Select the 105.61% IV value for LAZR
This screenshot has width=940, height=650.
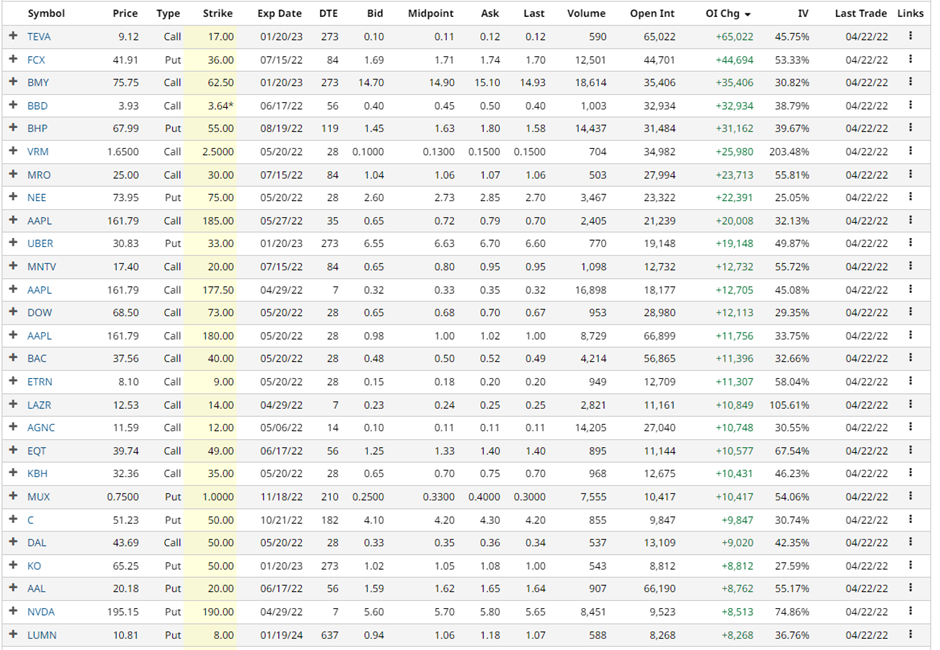[789, 405]
